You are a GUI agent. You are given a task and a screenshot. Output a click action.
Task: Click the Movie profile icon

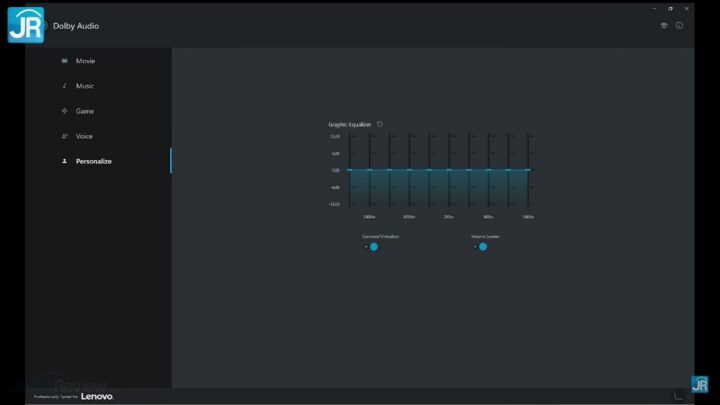pyautogui.click(x=65, y=61)
